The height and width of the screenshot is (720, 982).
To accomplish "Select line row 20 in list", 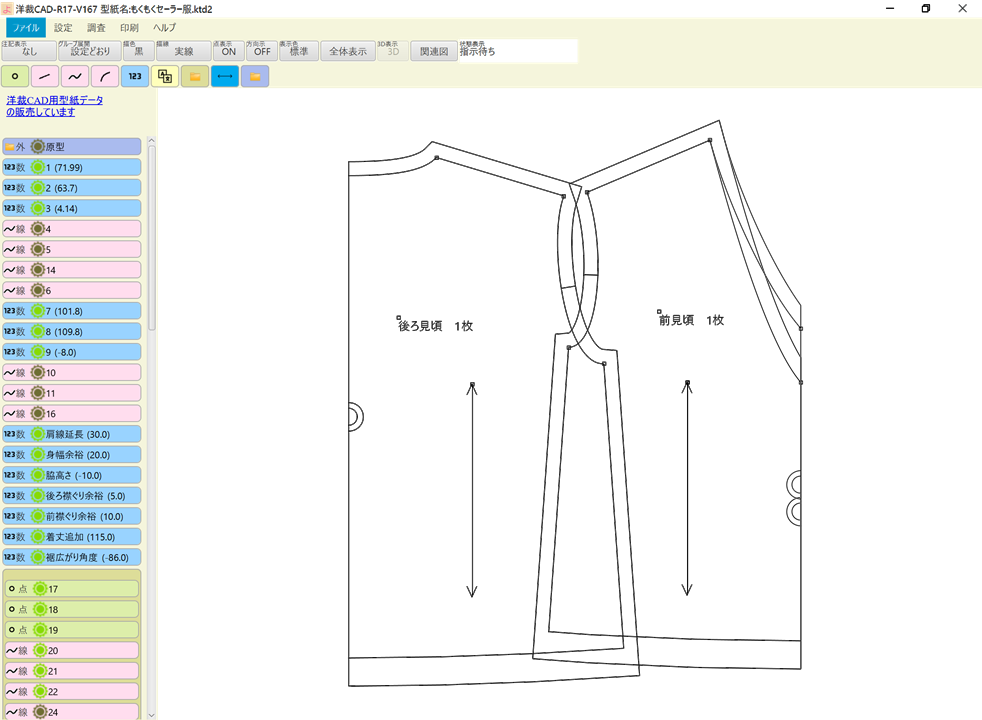I will [71, 651].
